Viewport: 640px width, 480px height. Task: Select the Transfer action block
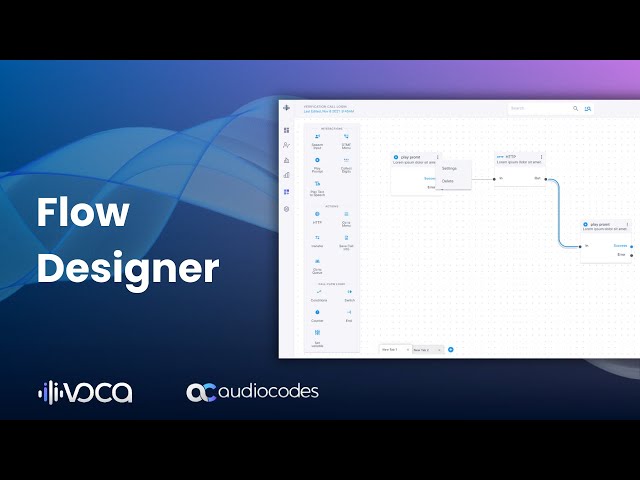tap(317, 241)
